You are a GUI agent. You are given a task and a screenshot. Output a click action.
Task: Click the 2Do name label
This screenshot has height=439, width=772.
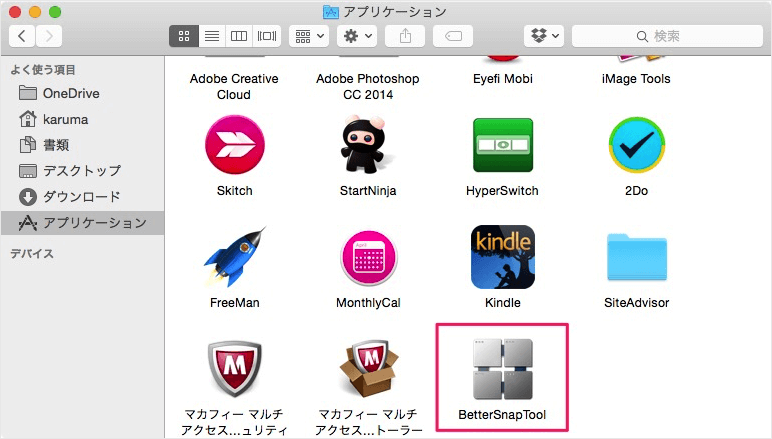click(636, 191)
